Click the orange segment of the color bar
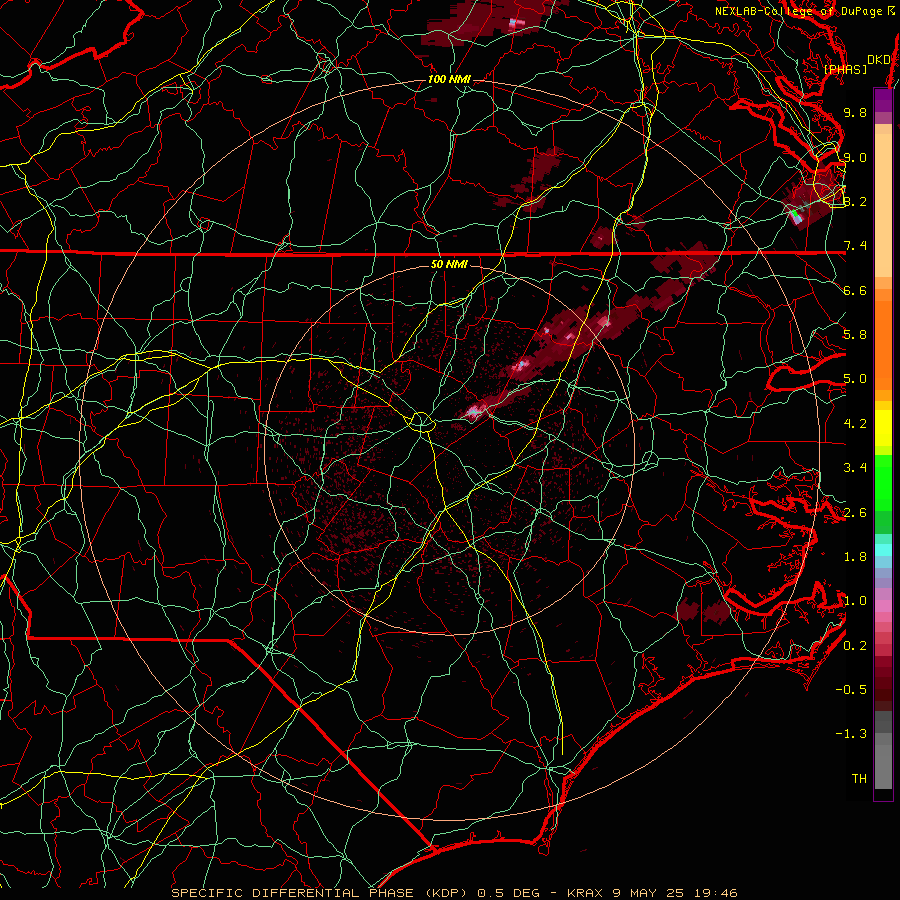Screen dimensions: 900x900 (883, 339)
